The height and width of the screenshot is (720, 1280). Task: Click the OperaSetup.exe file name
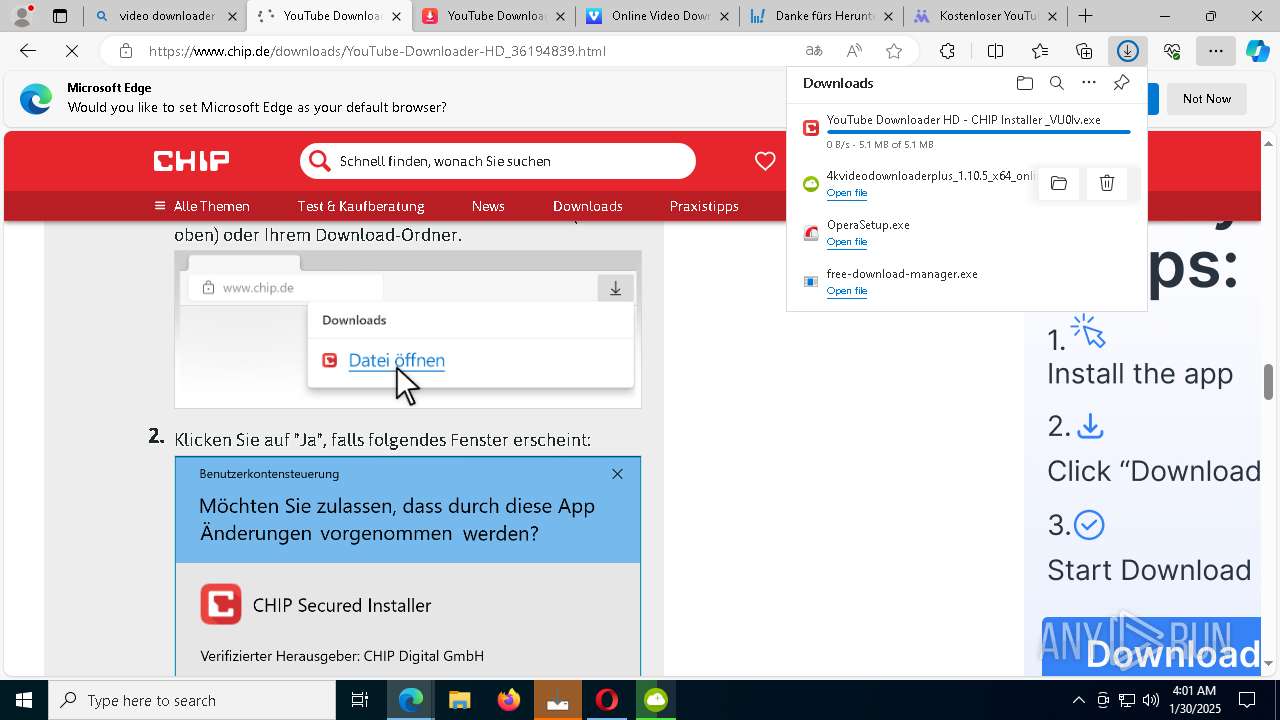click(x=868, y=225)
